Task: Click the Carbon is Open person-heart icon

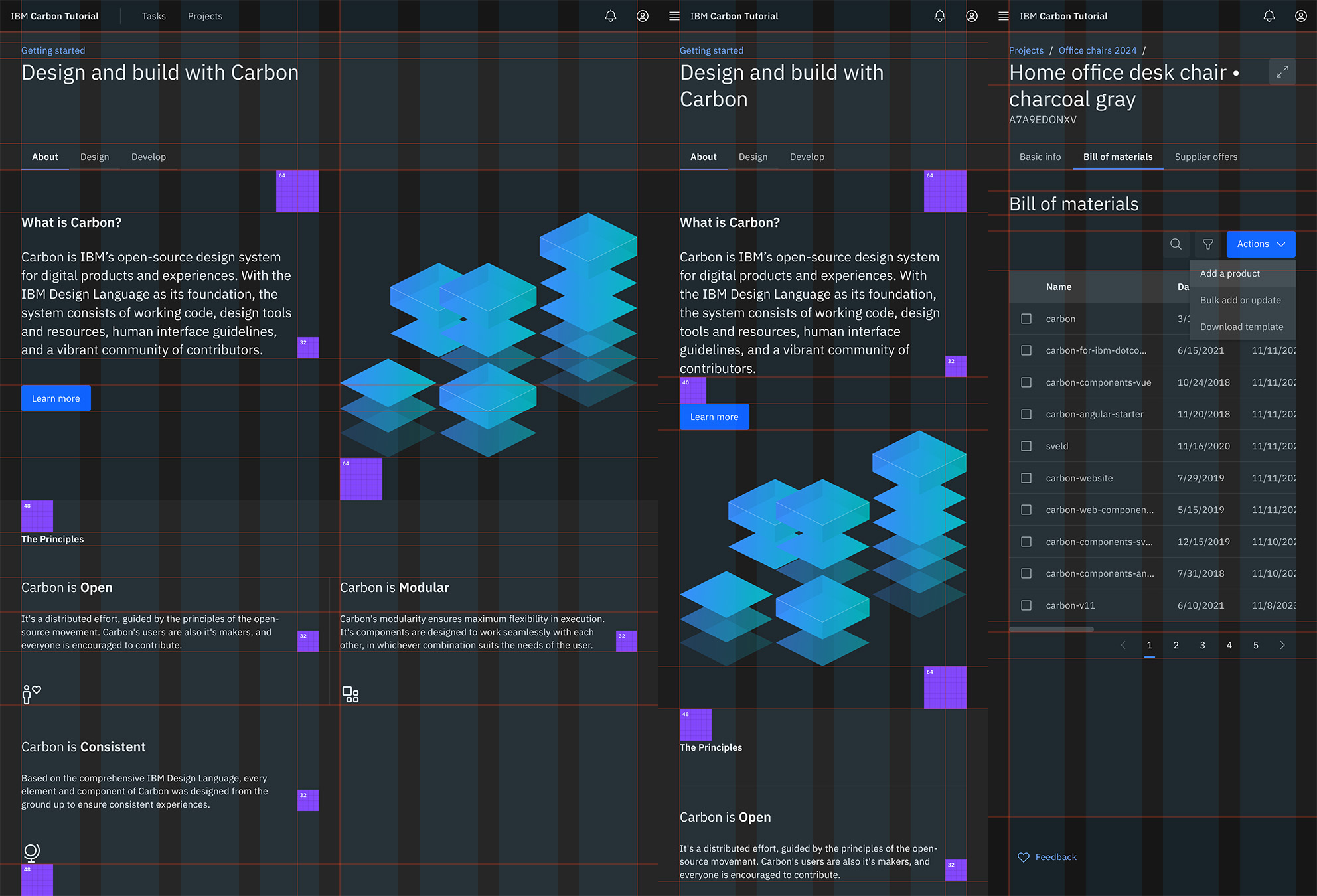Action: pos(32,694)
